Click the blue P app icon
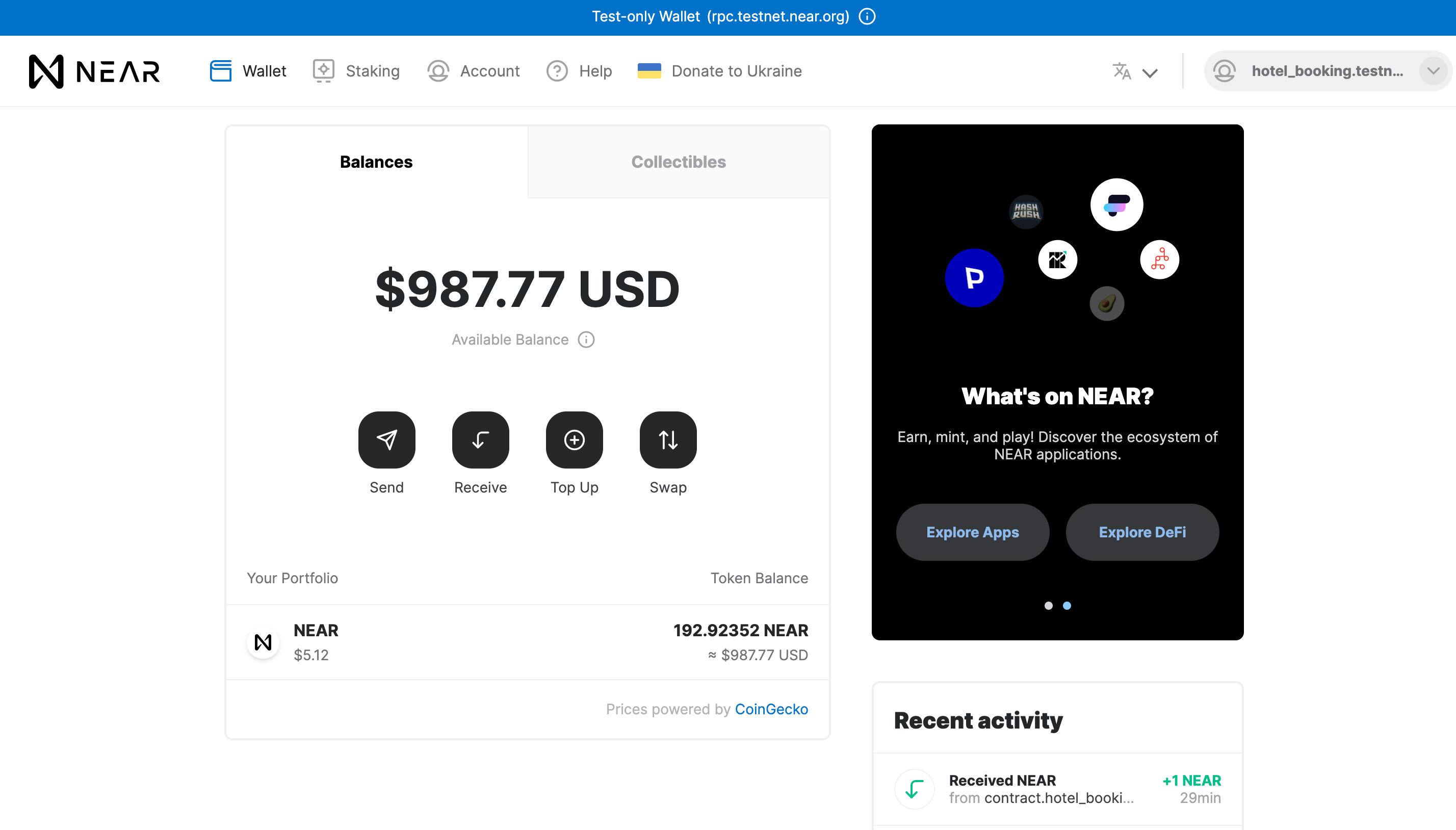Image resolution: width=1456 pixels, height=830 pixels. [974, 278]
